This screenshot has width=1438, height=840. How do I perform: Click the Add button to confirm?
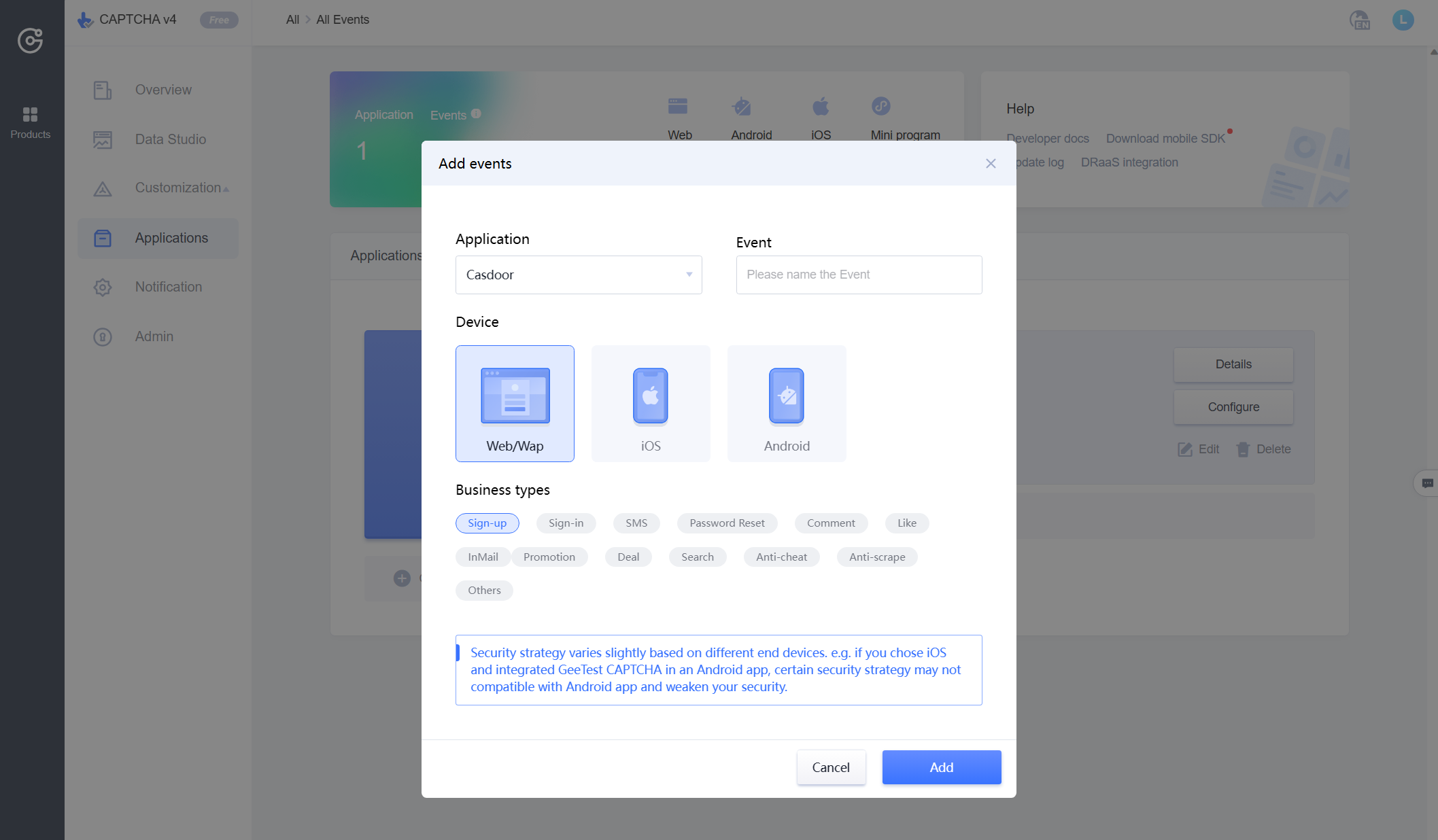(x=940, y=767)
